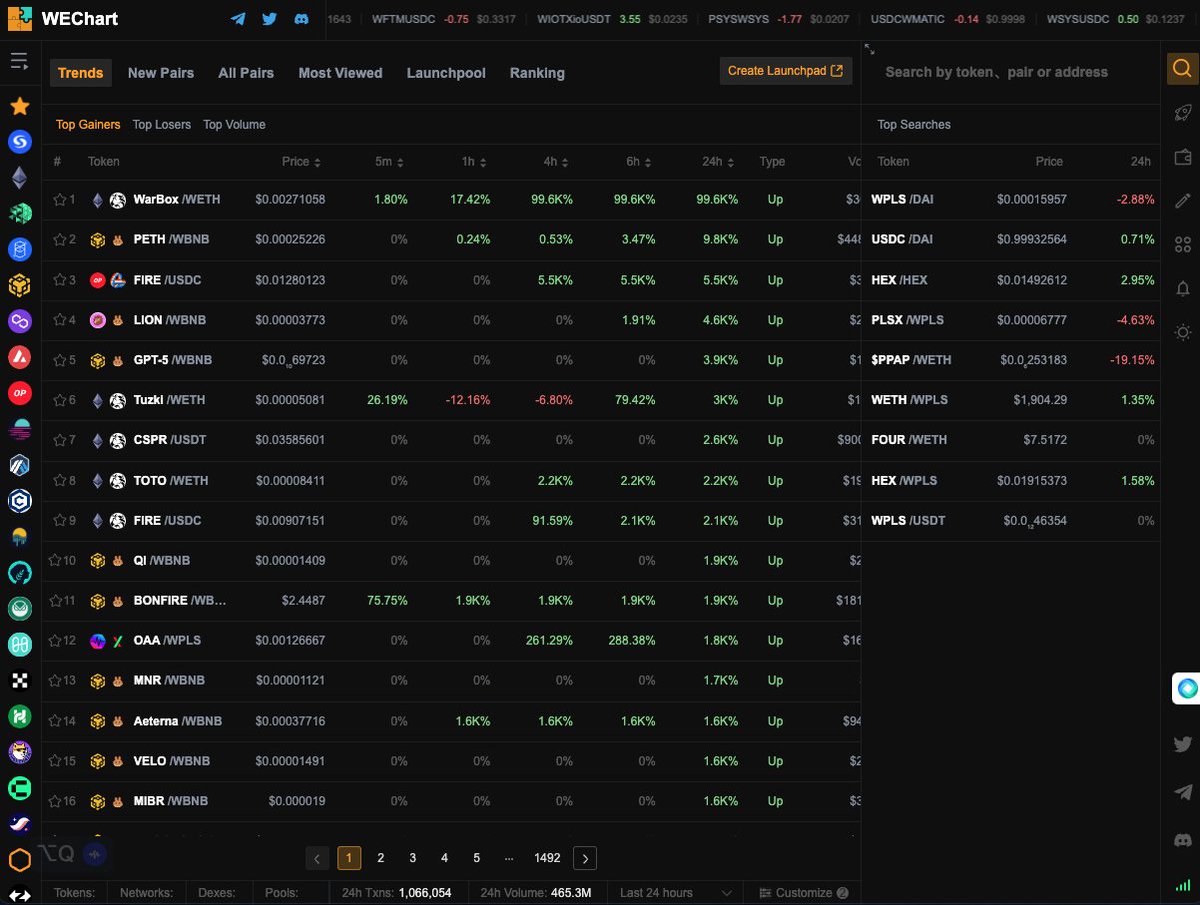Show the Top Losers list
Viewport: 1200px width, 905px height.
[x=162, y=125]
